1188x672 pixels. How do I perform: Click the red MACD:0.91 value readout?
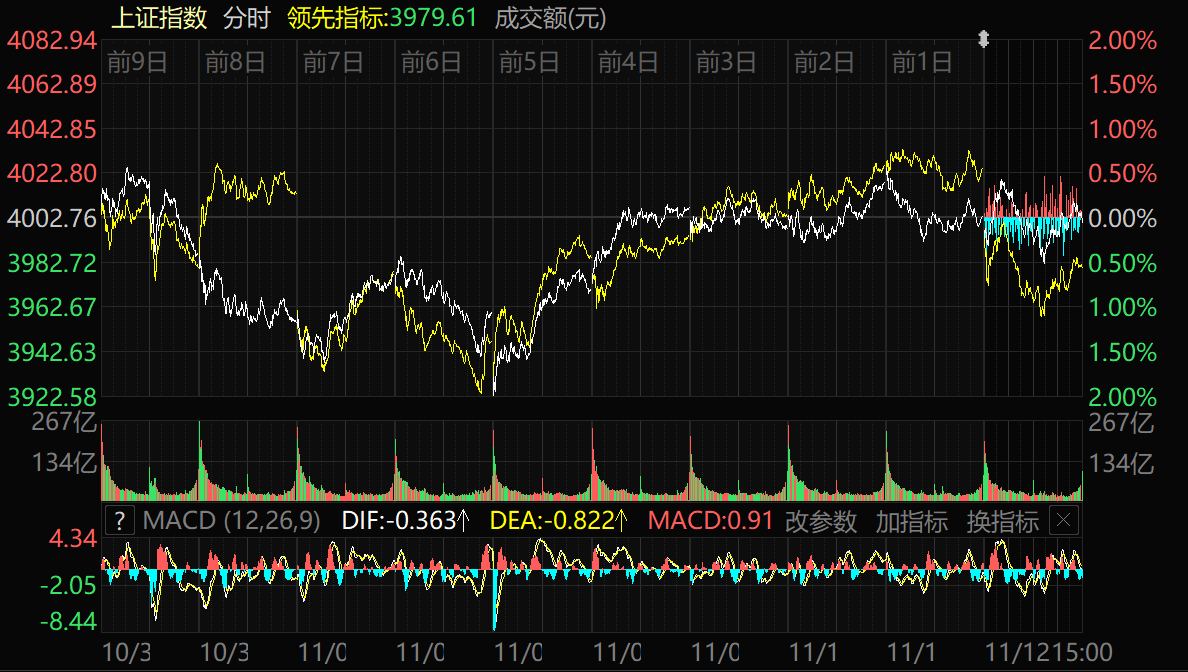click(710, 521)
